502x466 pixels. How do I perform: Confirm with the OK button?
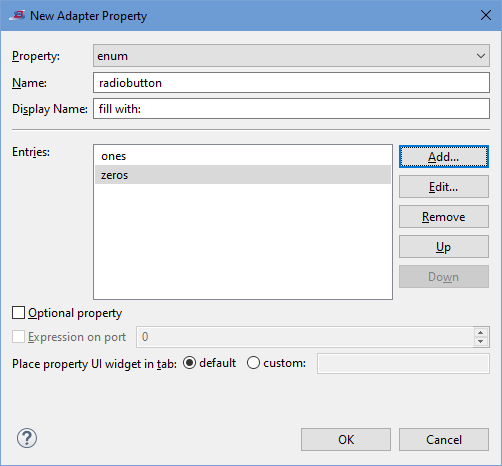click(x=346, y=440)
